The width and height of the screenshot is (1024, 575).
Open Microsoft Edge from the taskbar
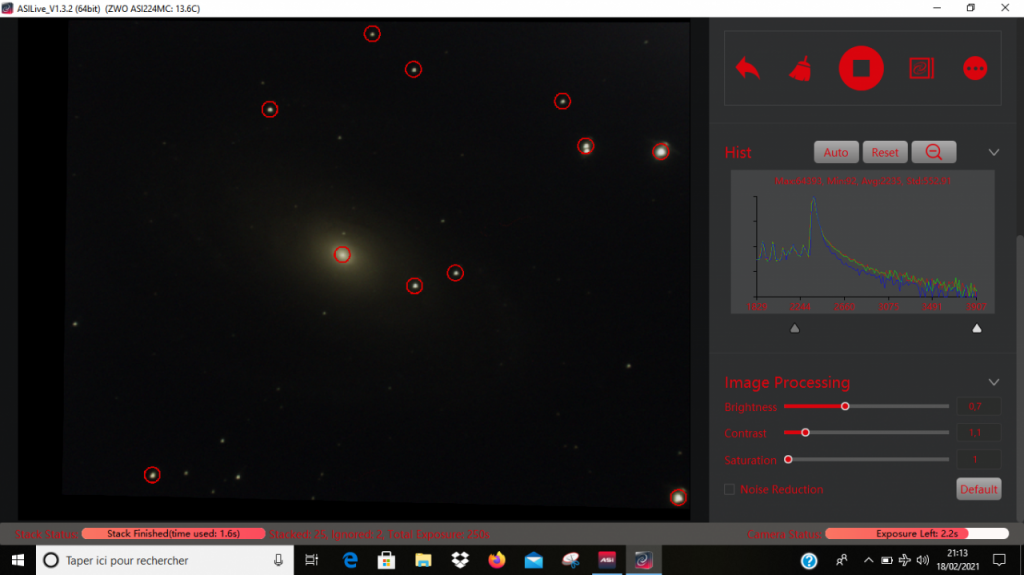click(x=350, y=560)
